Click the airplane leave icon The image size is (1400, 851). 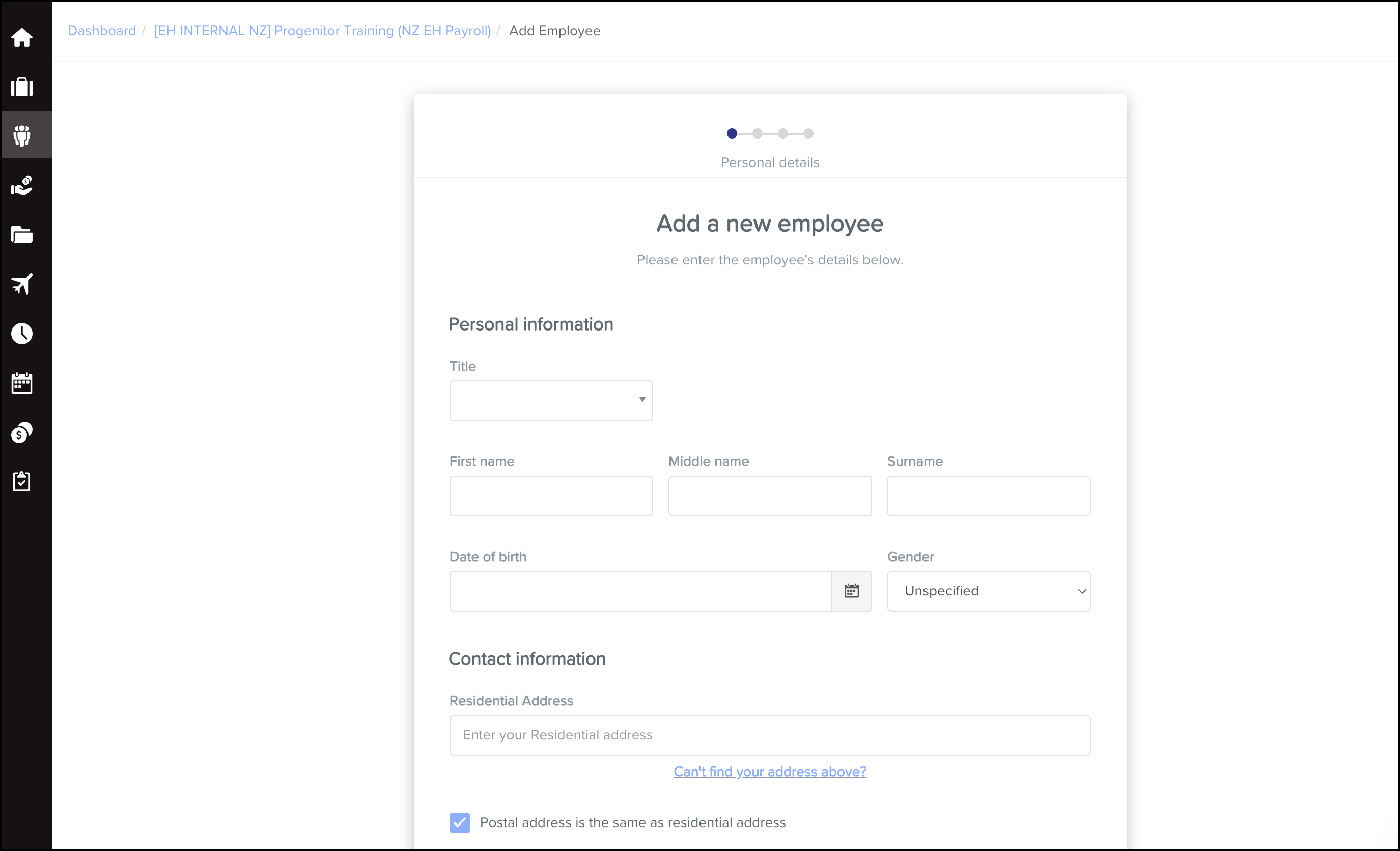click(x=21, y=284)
